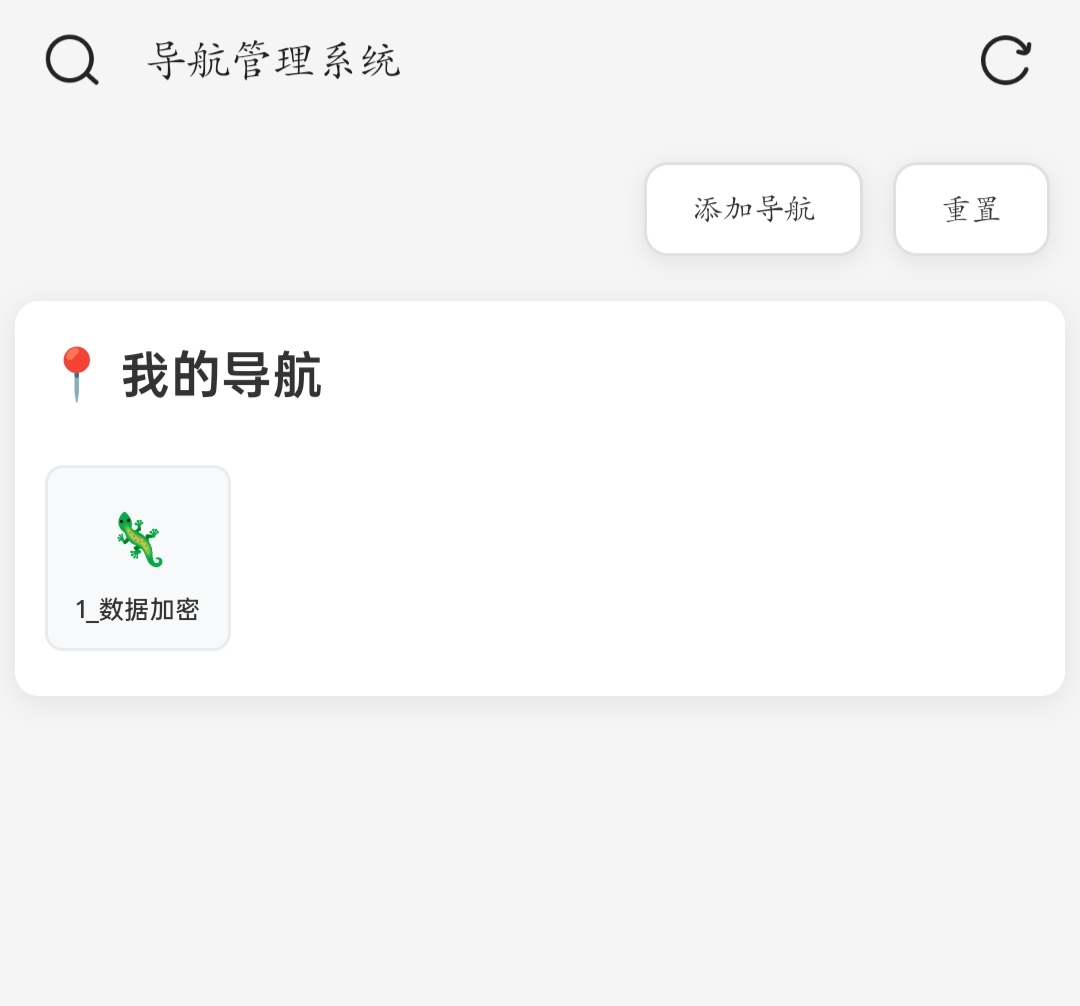Click the red pushpin emoji

coord(76,374)
